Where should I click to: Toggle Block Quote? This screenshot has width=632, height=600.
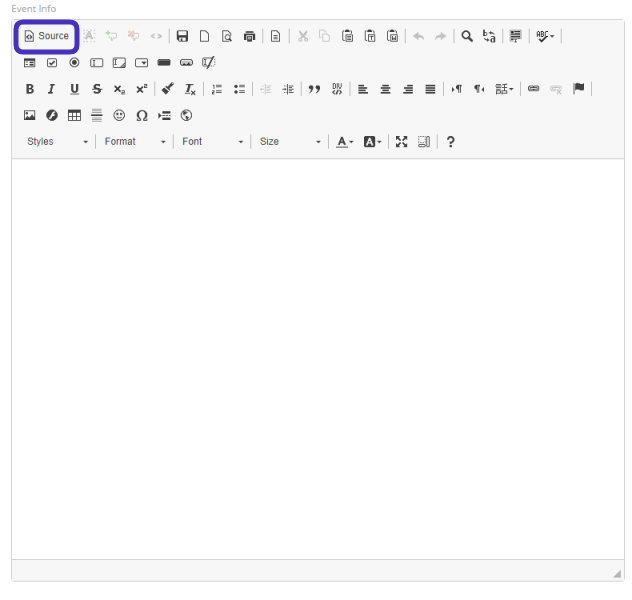pos(314,89)
